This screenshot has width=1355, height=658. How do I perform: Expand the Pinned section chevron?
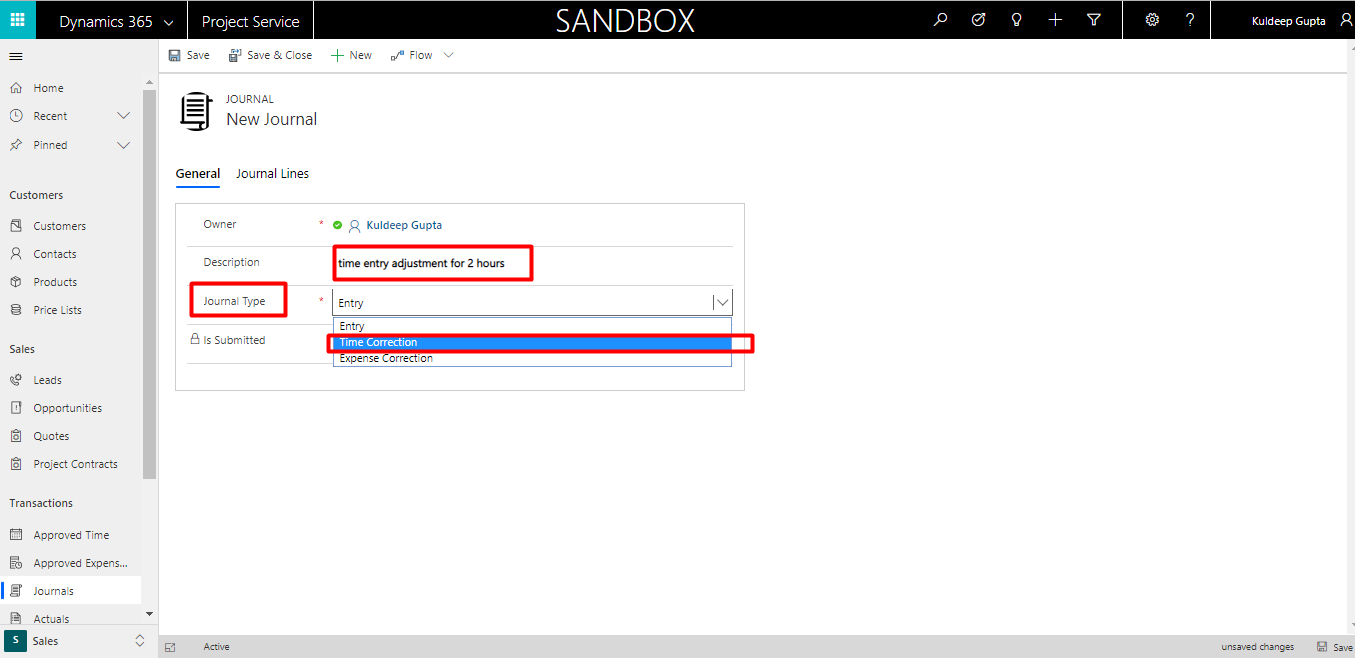point(123,145)
